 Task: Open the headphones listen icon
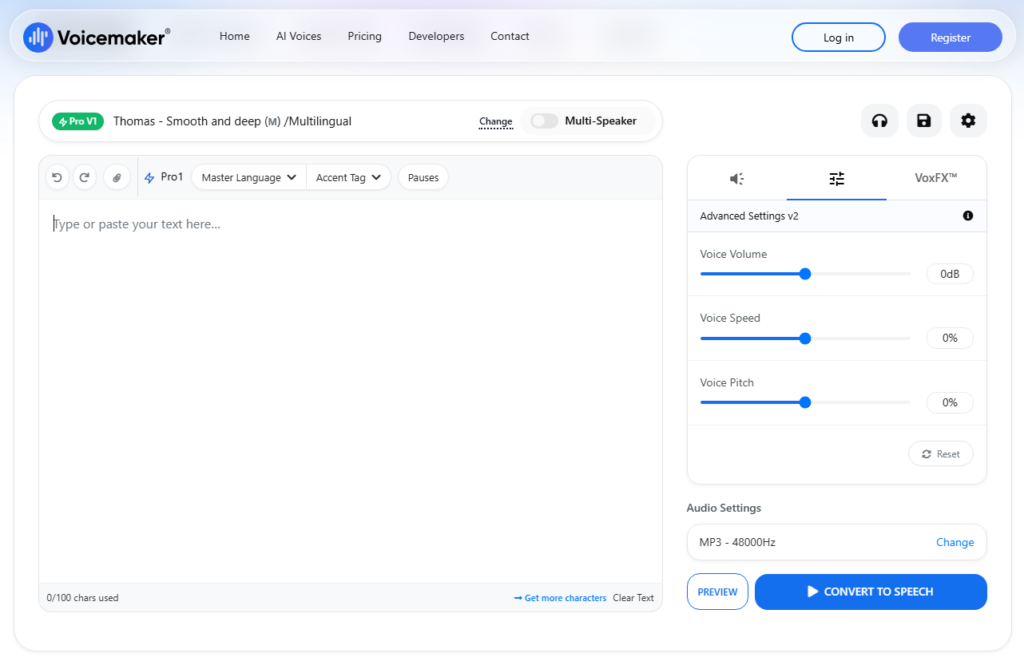click(879, 121)
